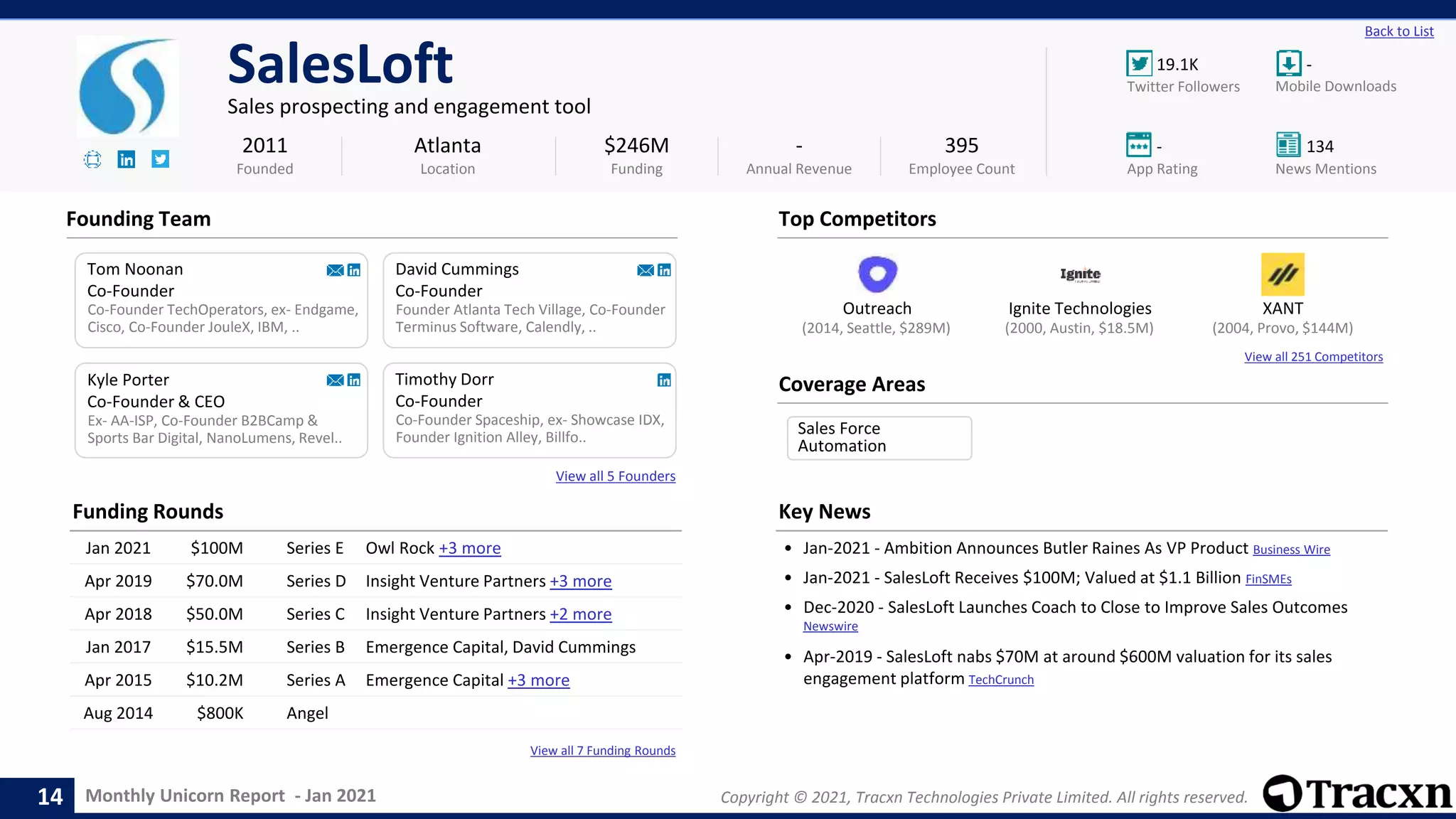Click the $800K Angel round amount
The width and height of the screenshot is (1456, 819).
point(220,713)
